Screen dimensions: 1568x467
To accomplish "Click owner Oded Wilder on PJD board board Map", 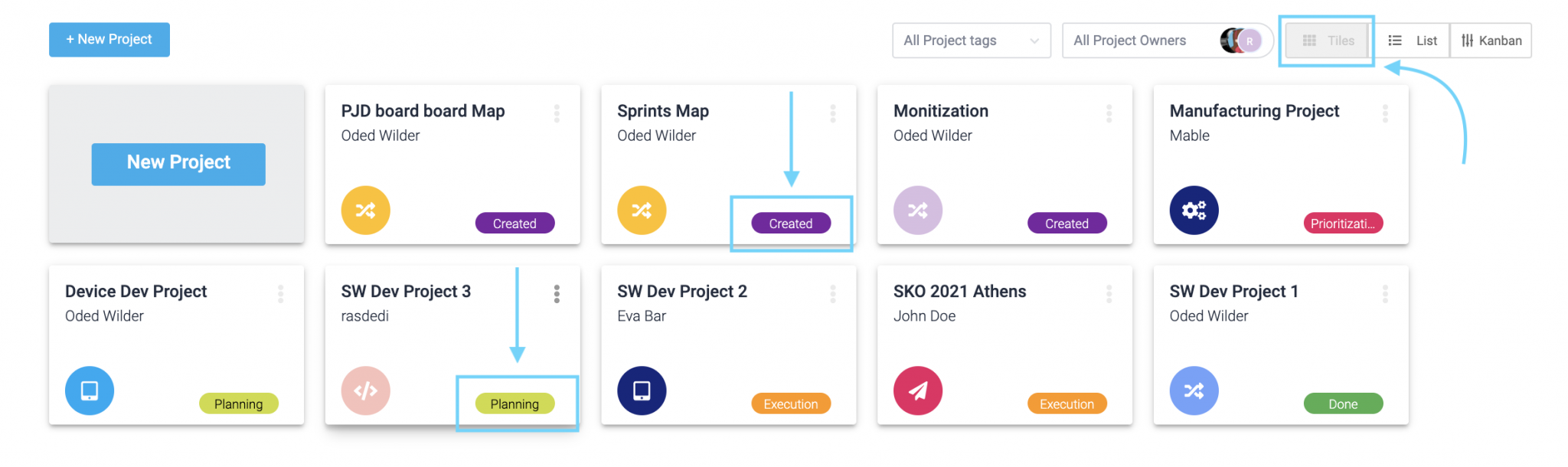I will pos(381,136).
